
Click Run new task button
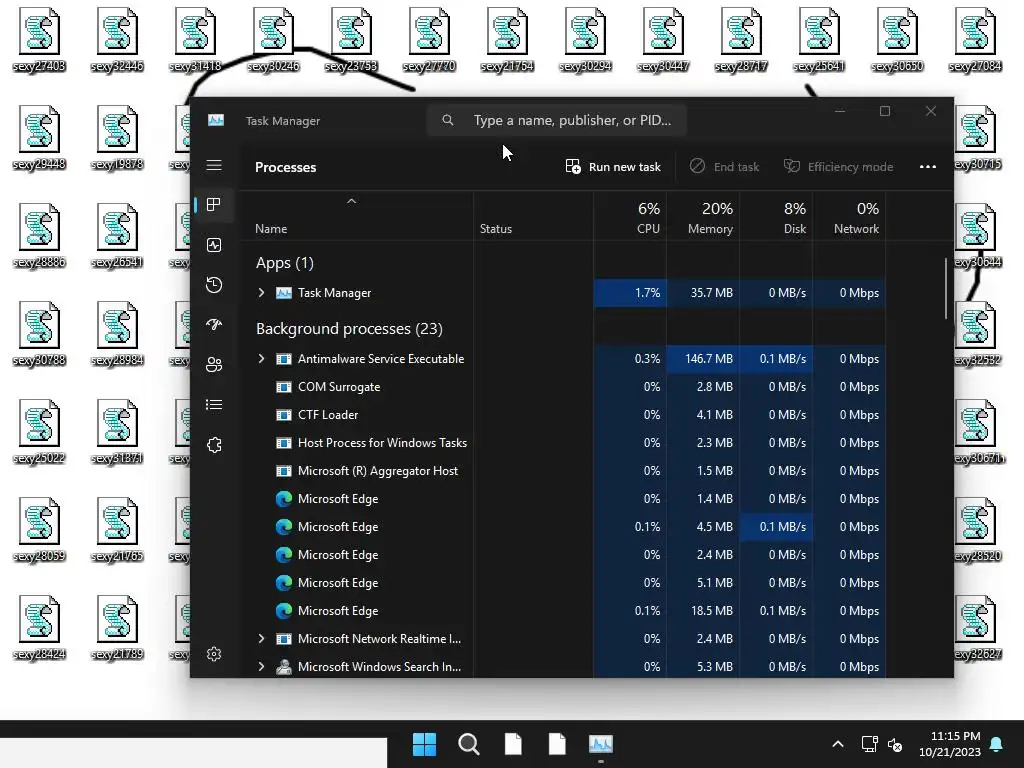coord(613,167)
